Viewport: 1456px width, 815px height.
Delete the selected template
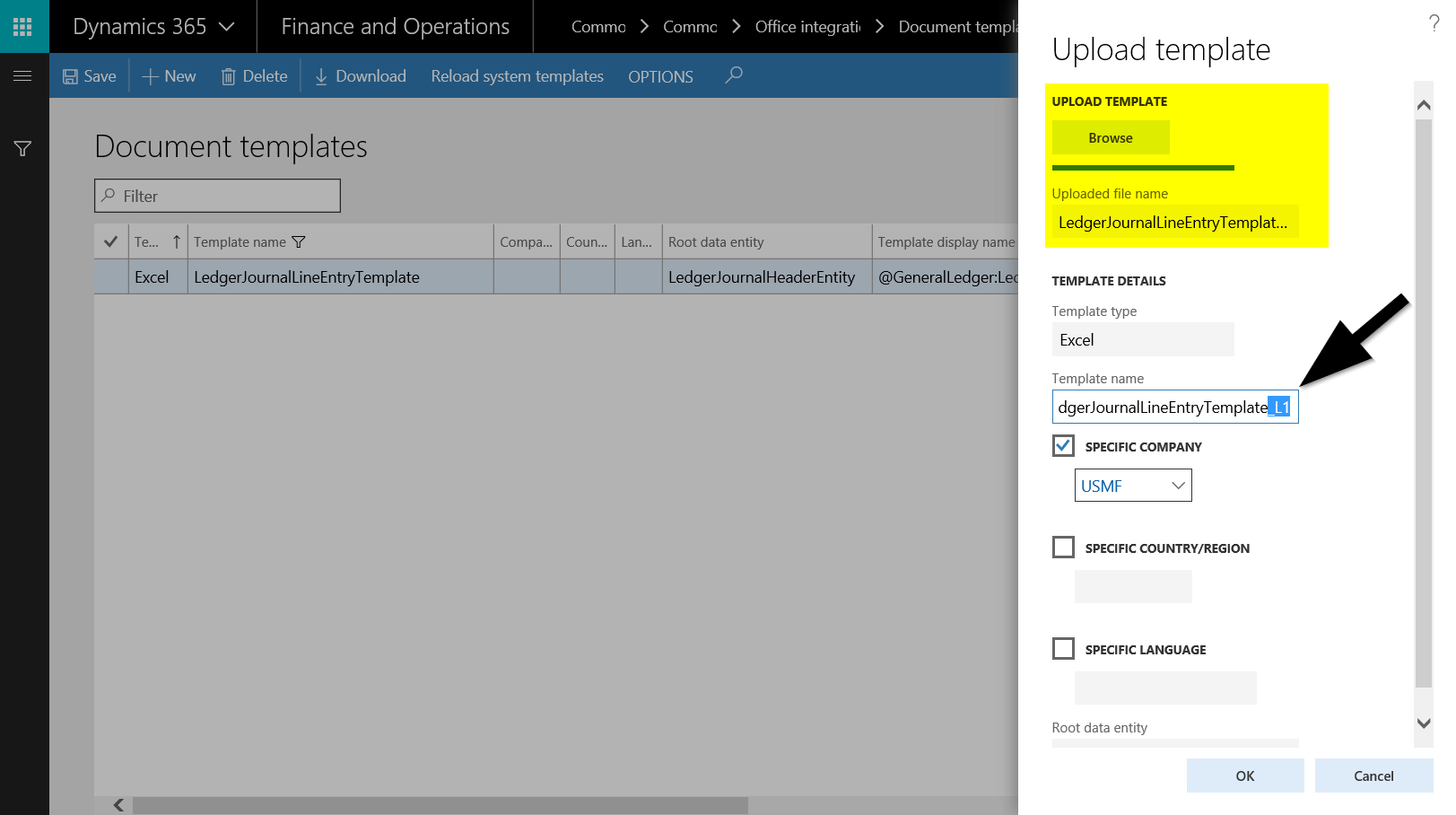[x=254, y=76]
